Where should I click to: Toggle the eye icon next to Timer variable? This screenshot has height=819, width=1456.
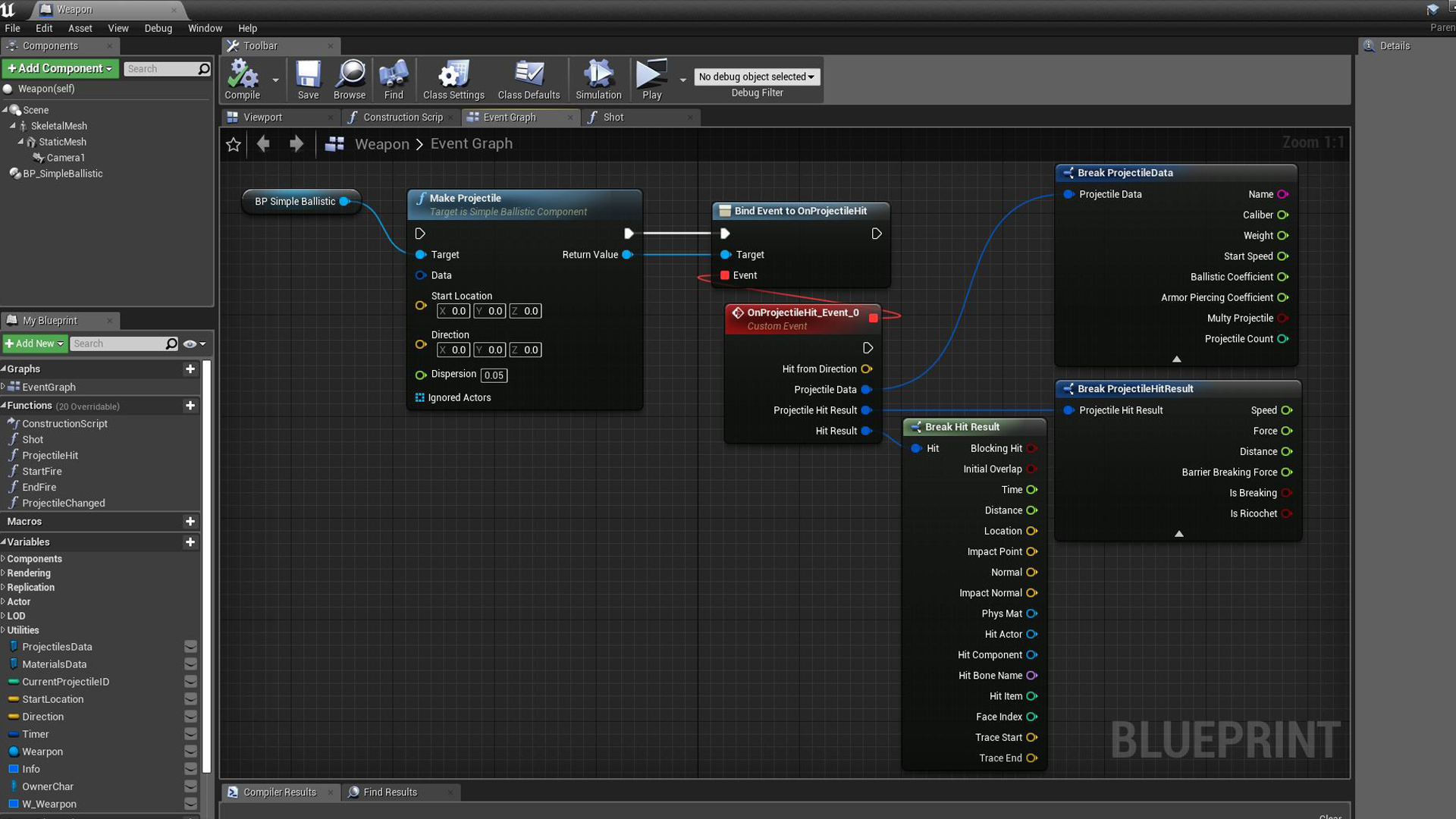[x=190, y=733]
